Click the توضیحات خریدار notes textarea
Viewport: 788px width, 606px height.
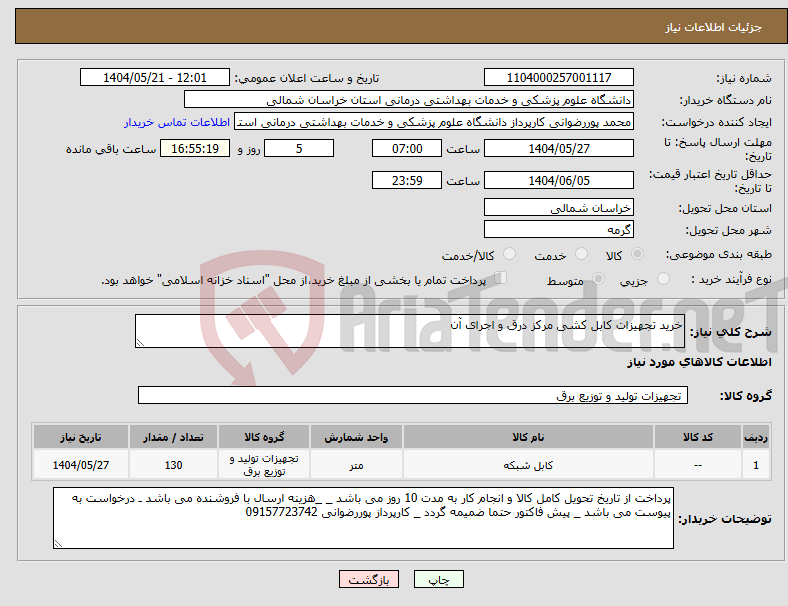pyautogui.click(x=363, y=518)
